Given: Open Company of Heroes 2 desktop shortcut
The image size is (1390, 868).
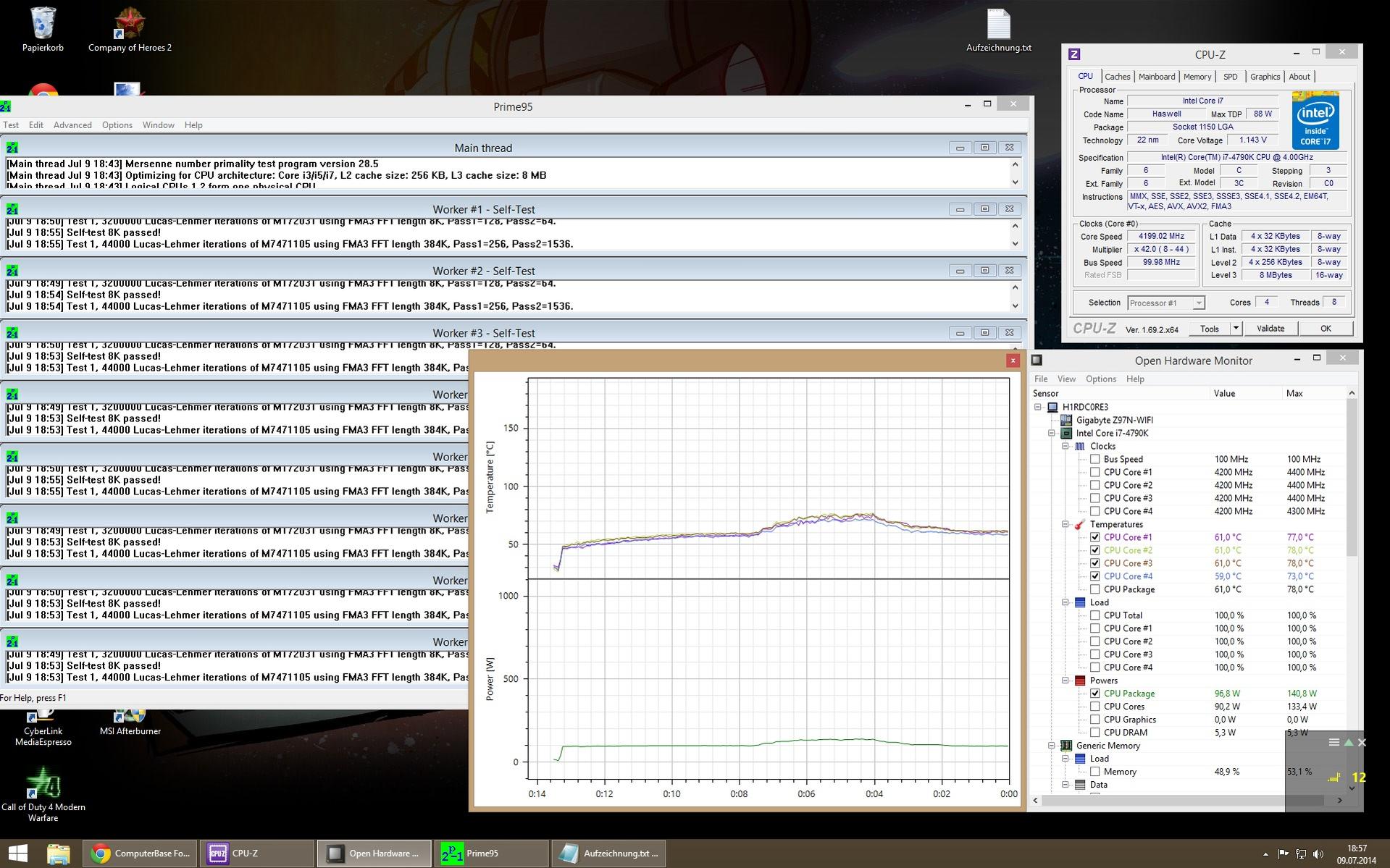Looking at the screenshot, I should click(130, 29).
